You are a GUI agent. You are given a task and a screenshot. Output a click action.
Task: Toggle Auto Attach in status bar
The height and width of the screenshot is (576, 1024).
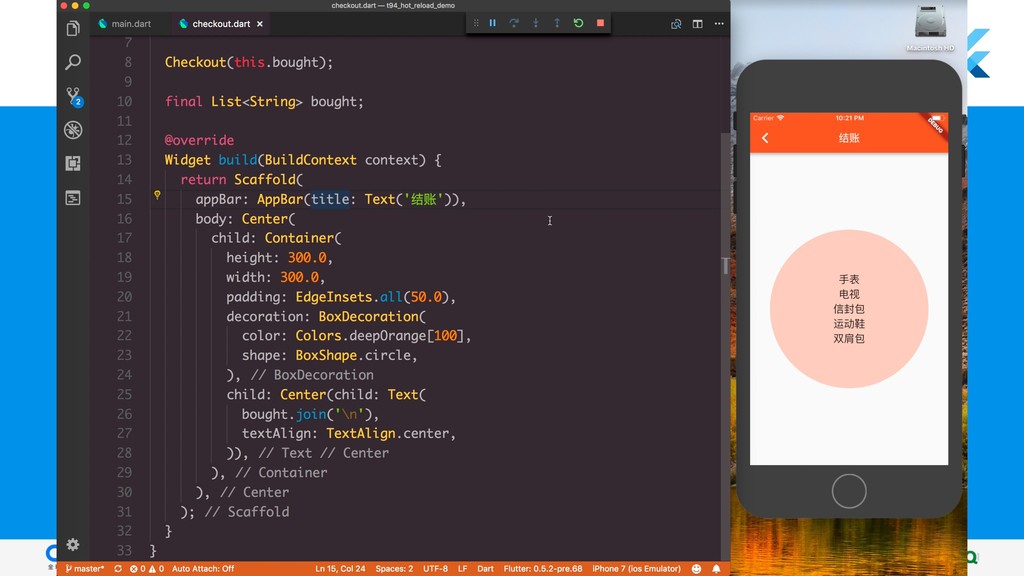click(203, 569)
